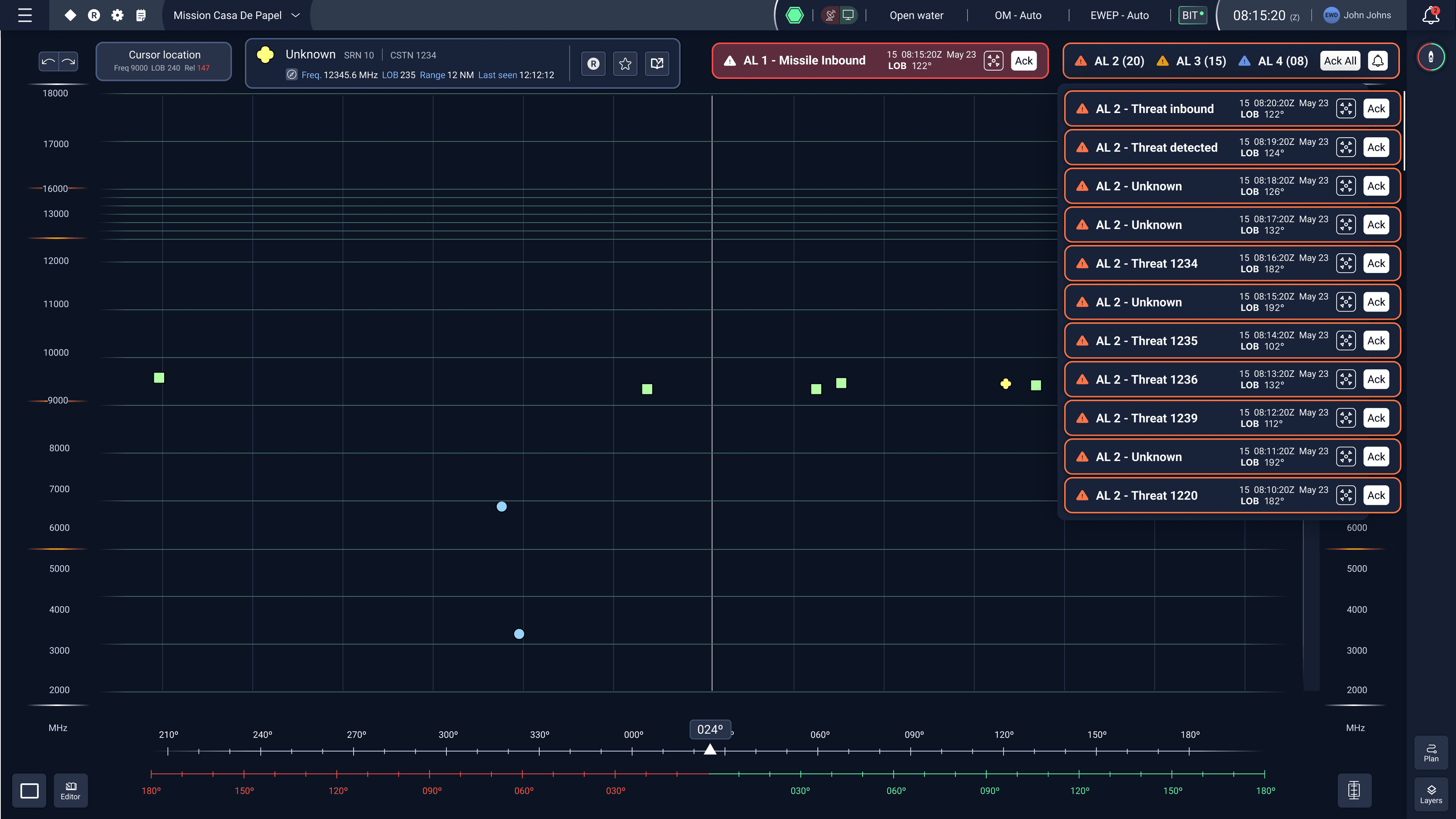The width and height of the screenshot is (1456, 819).
Task: Locate AL 1 Missile Inbound target icon
Action: (993, 61)
